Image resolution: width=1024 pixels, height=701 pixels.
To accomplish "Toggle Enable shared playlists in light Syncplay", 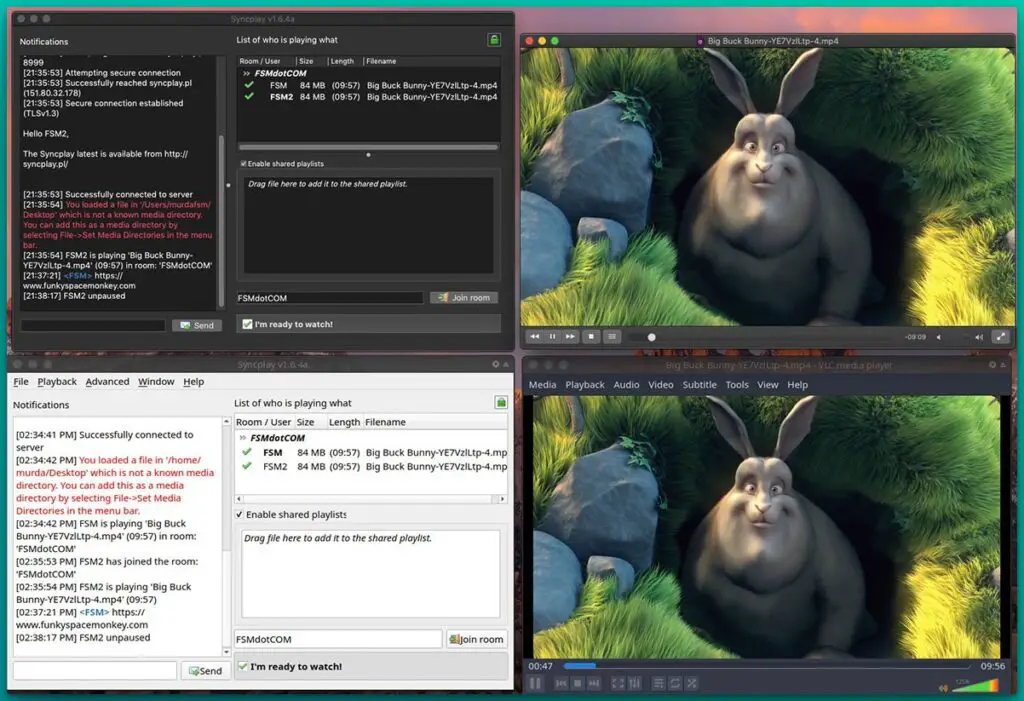I will click(239, 514).
